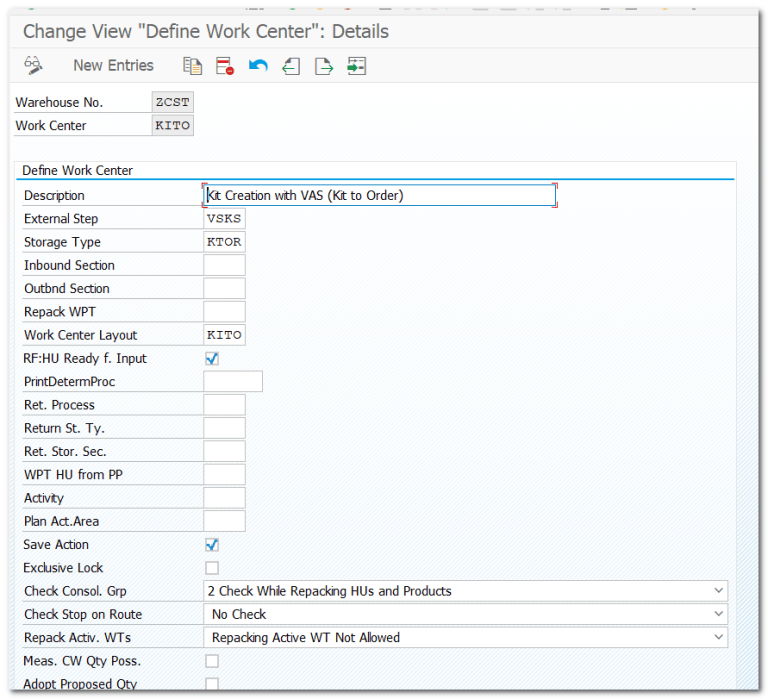Enable the Exclusive Lock checkbox
Image resolution: width=768 pixels, height=699 pixels.
[212, 568]
